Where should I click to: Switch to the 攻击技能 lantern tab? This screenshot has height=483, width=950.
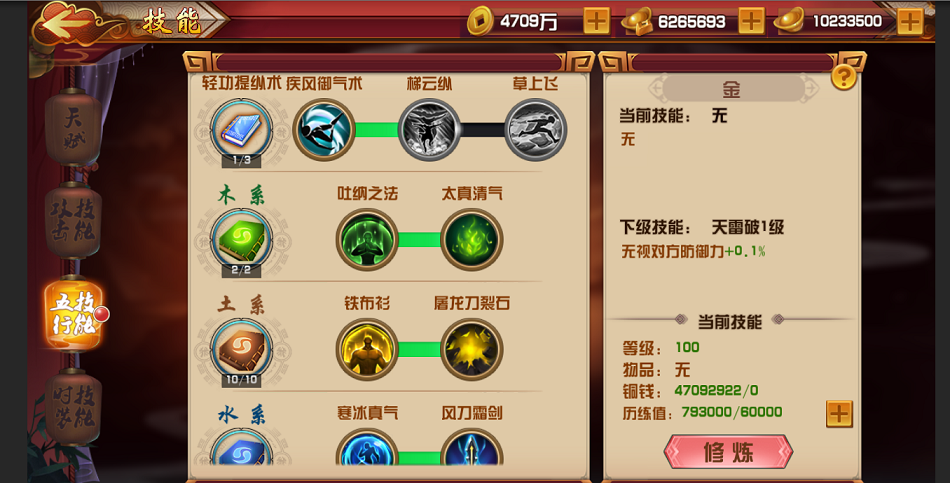point(73,221)
